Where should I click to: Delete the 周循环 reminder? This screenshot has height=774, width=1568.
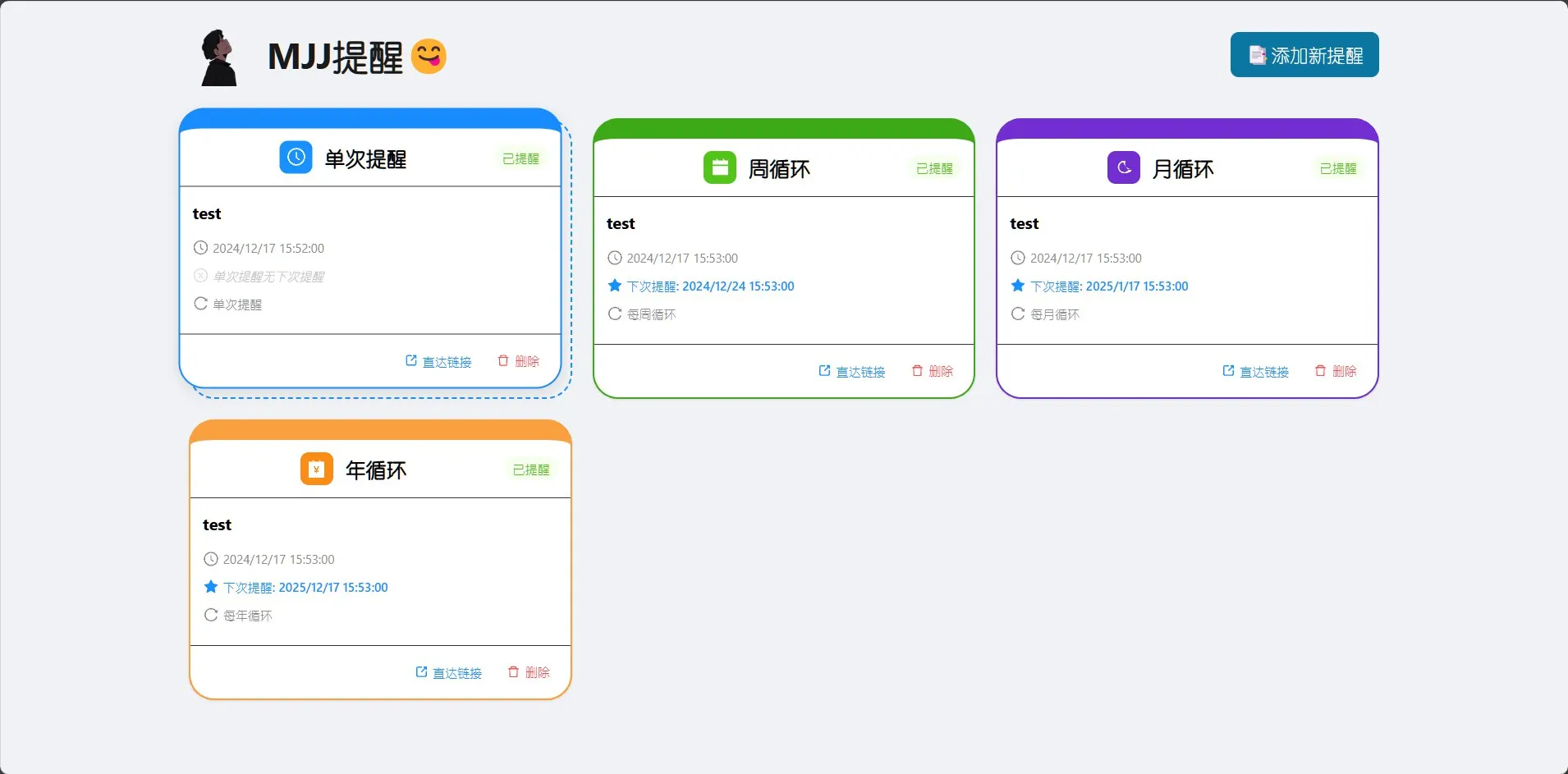[x=933, y=371]
